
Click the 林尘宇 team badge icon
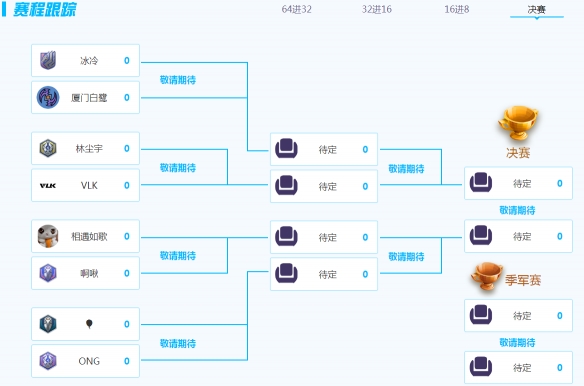pos(48,148)
